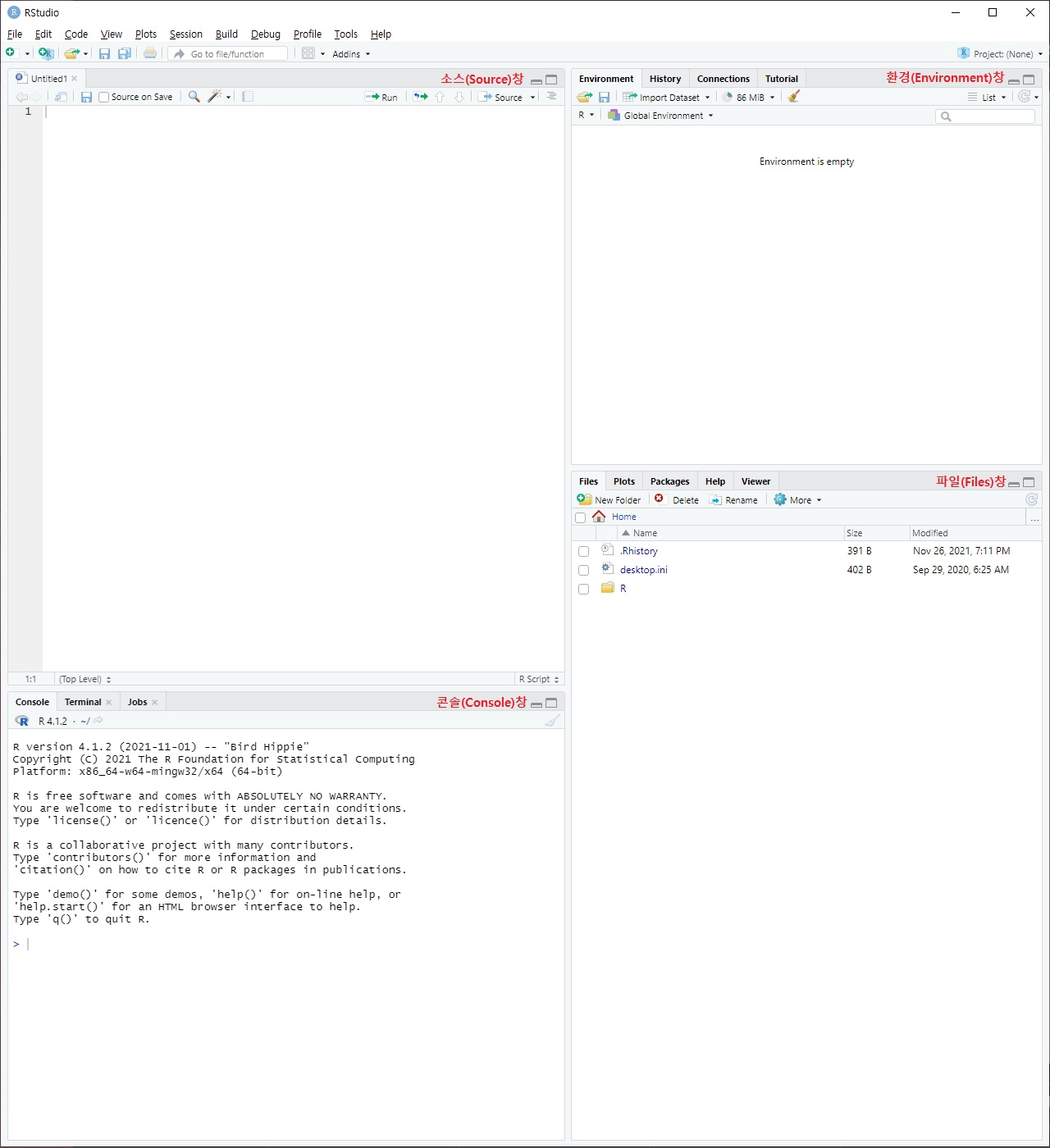The image size is (1050, 1148).
Task: Click the Rename button in Files pane
Action: [x=733, y=499]
